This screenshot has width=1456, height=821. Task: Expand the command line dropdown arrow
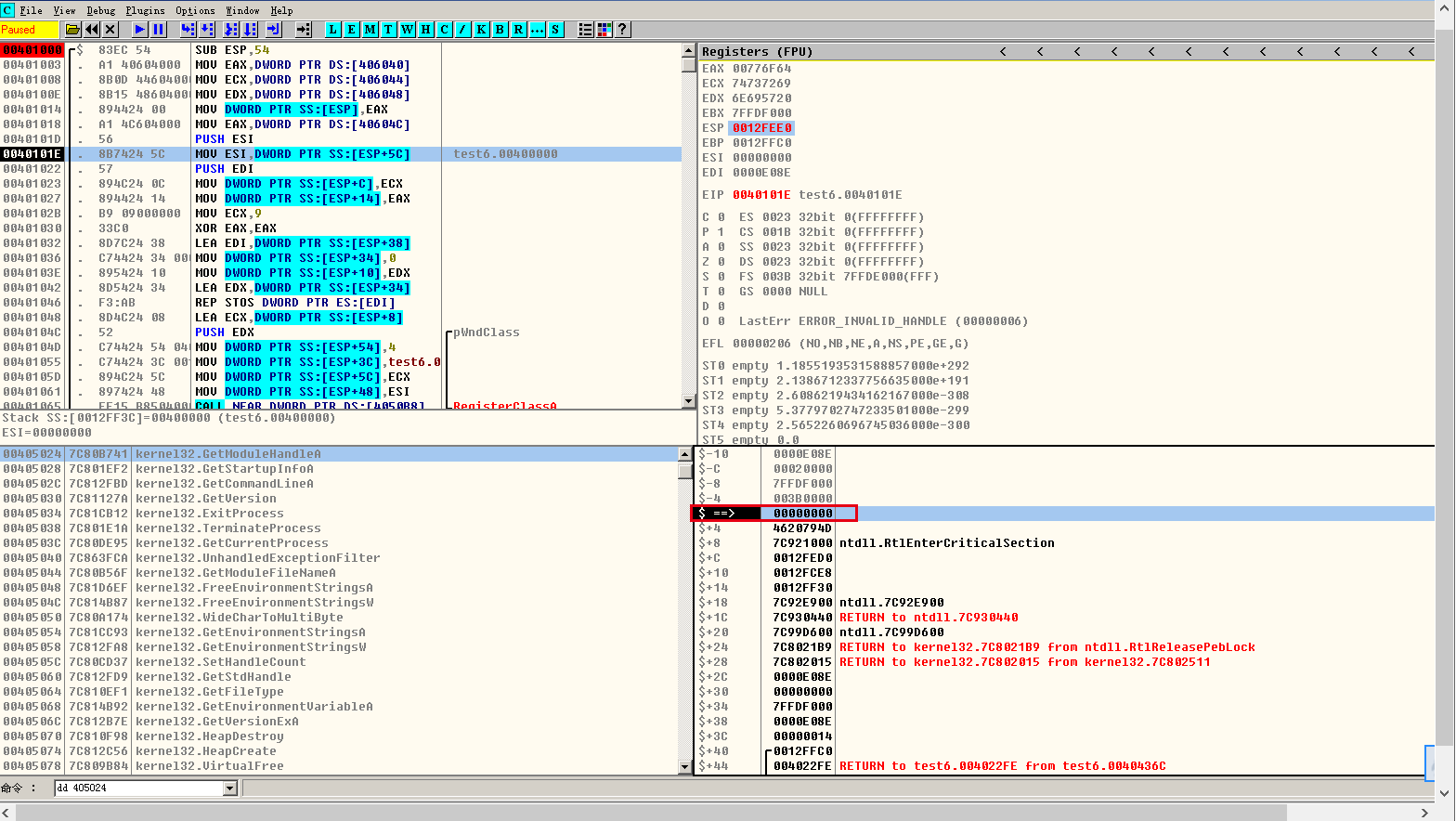[x=230, y=788]
